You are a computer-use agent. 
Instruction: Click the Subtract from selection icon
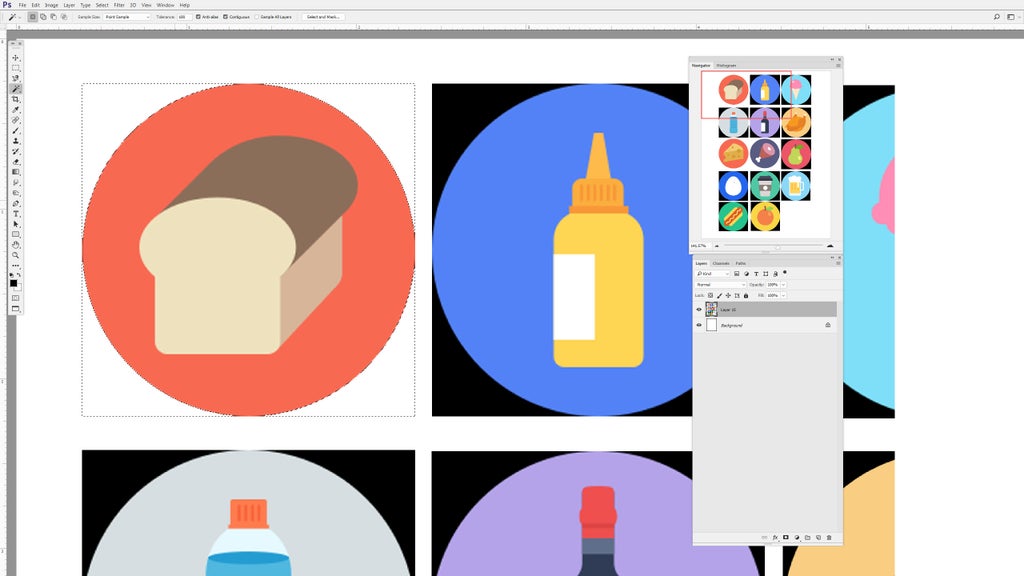pos(54,17)
